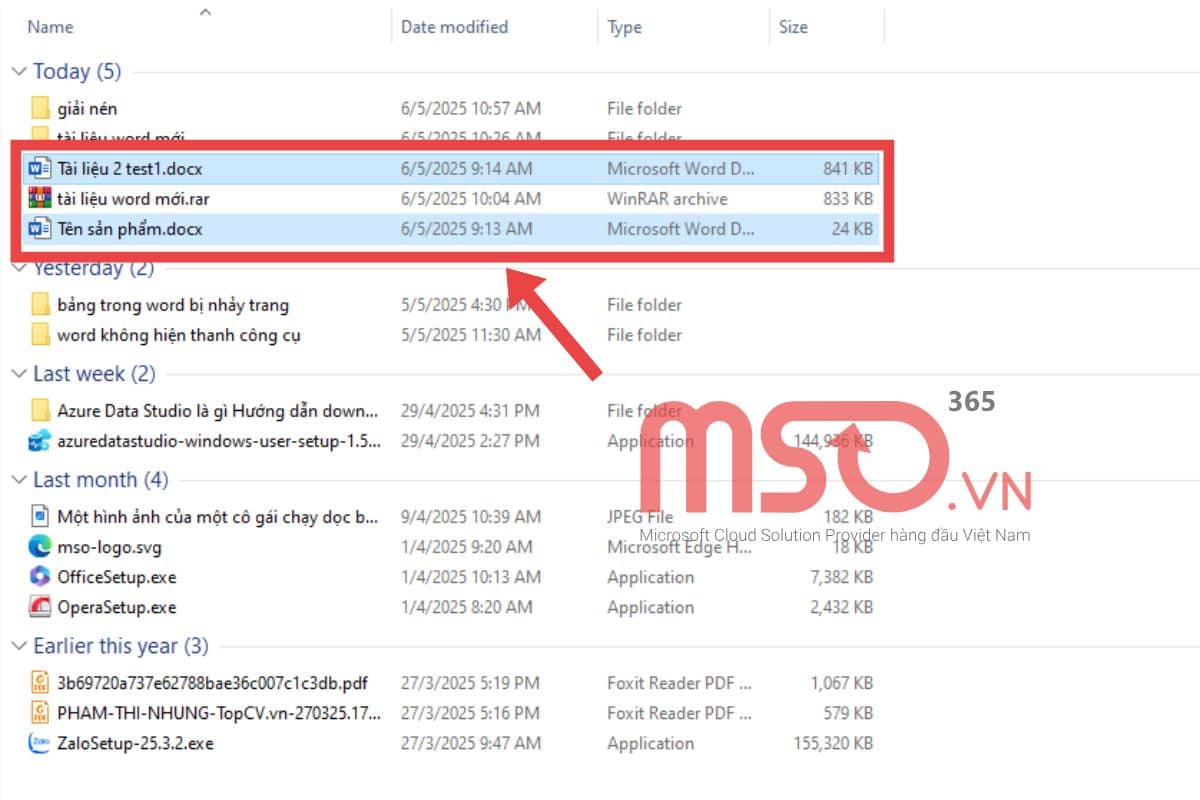Click folder icon of bảng trong word bị nhảy trang
The height and width of the screenshot is (800, 1200).
tap(40, 304)
